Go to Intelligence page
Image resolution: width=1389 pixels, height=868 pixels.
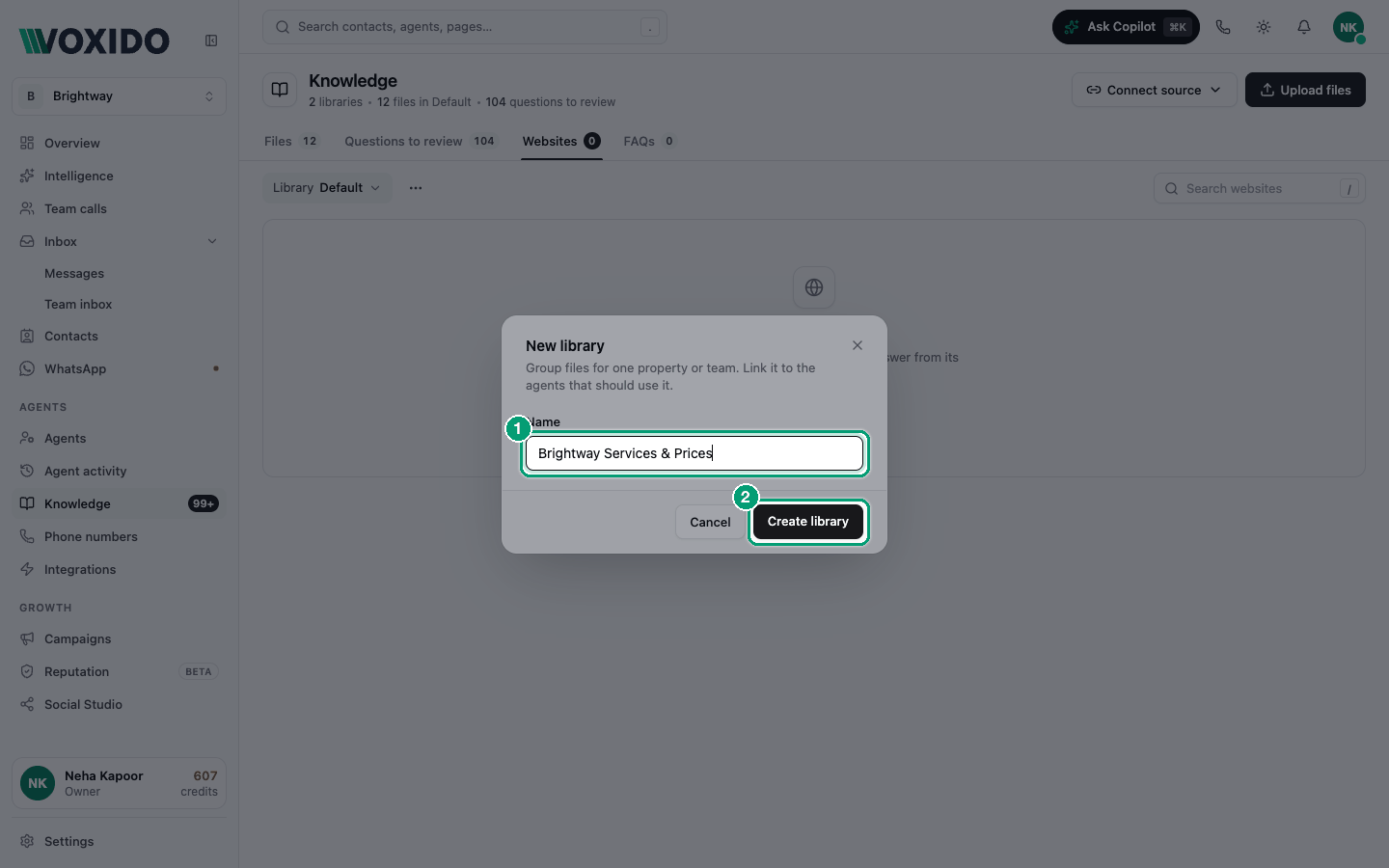(119, 176)
